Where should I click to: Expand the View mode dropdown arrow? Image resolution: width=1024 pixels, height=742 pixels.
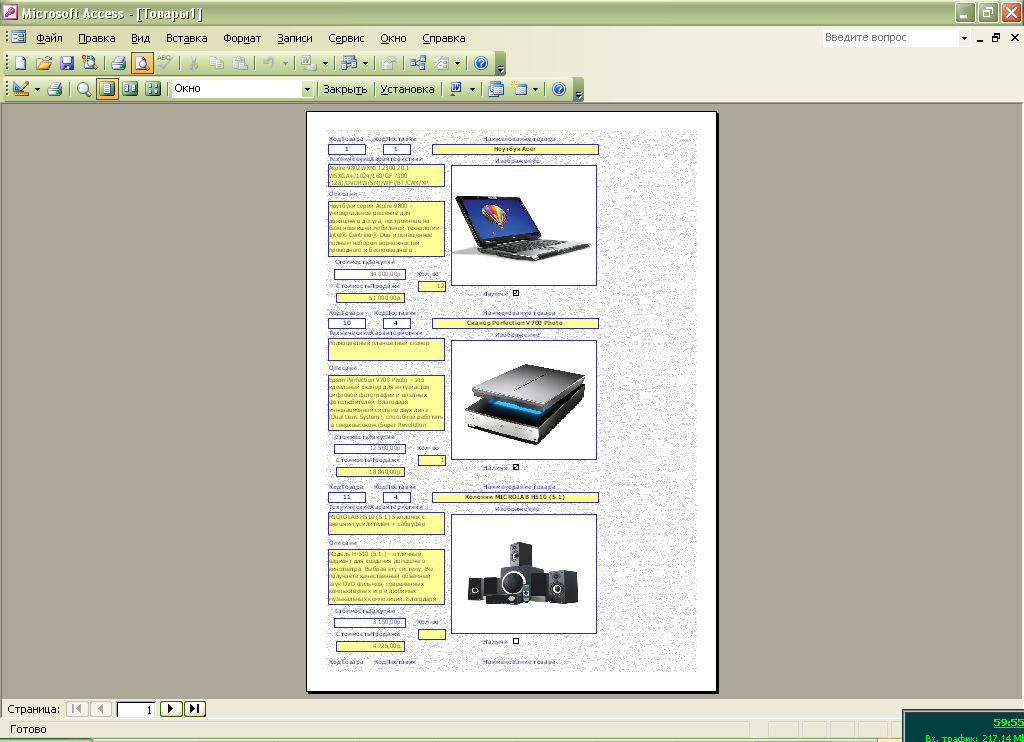pyautogui.click(x=37, y=89)
